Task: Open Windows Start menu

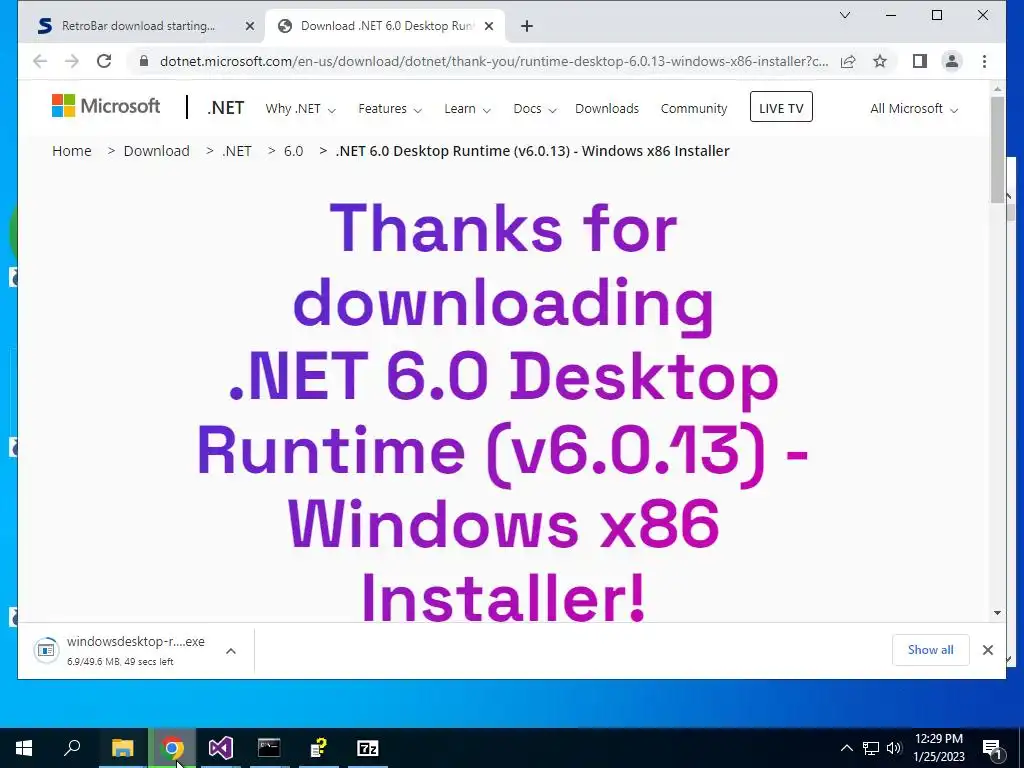Action: pos(24,748)
